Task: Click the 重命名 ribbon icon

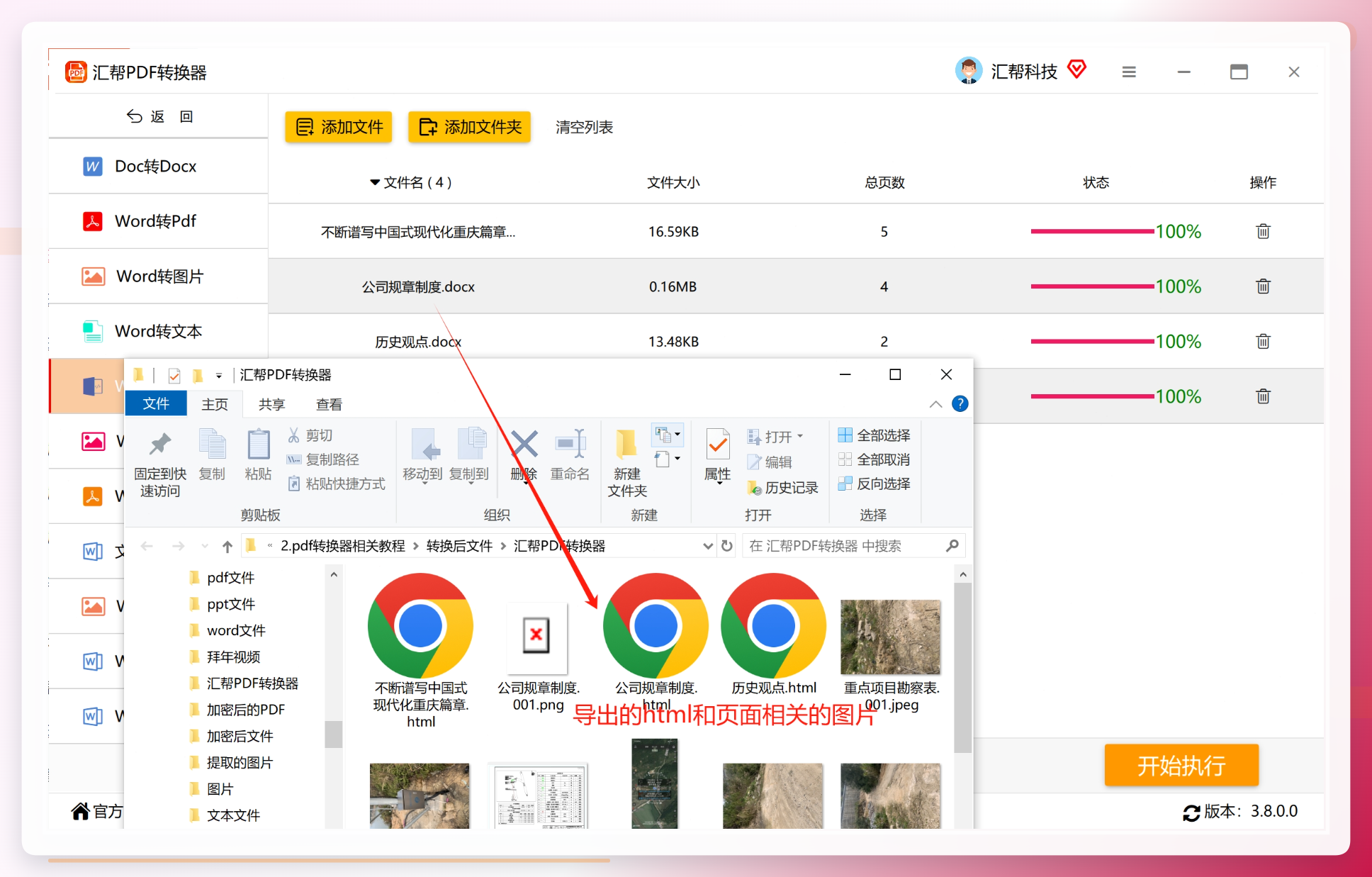Action: point(570,445)
